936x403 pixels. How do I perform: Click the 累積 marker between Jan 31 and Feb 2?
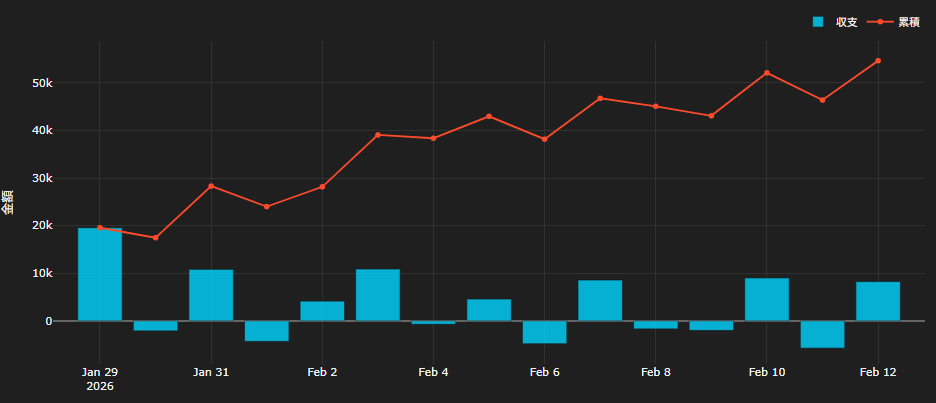point(267,207)
